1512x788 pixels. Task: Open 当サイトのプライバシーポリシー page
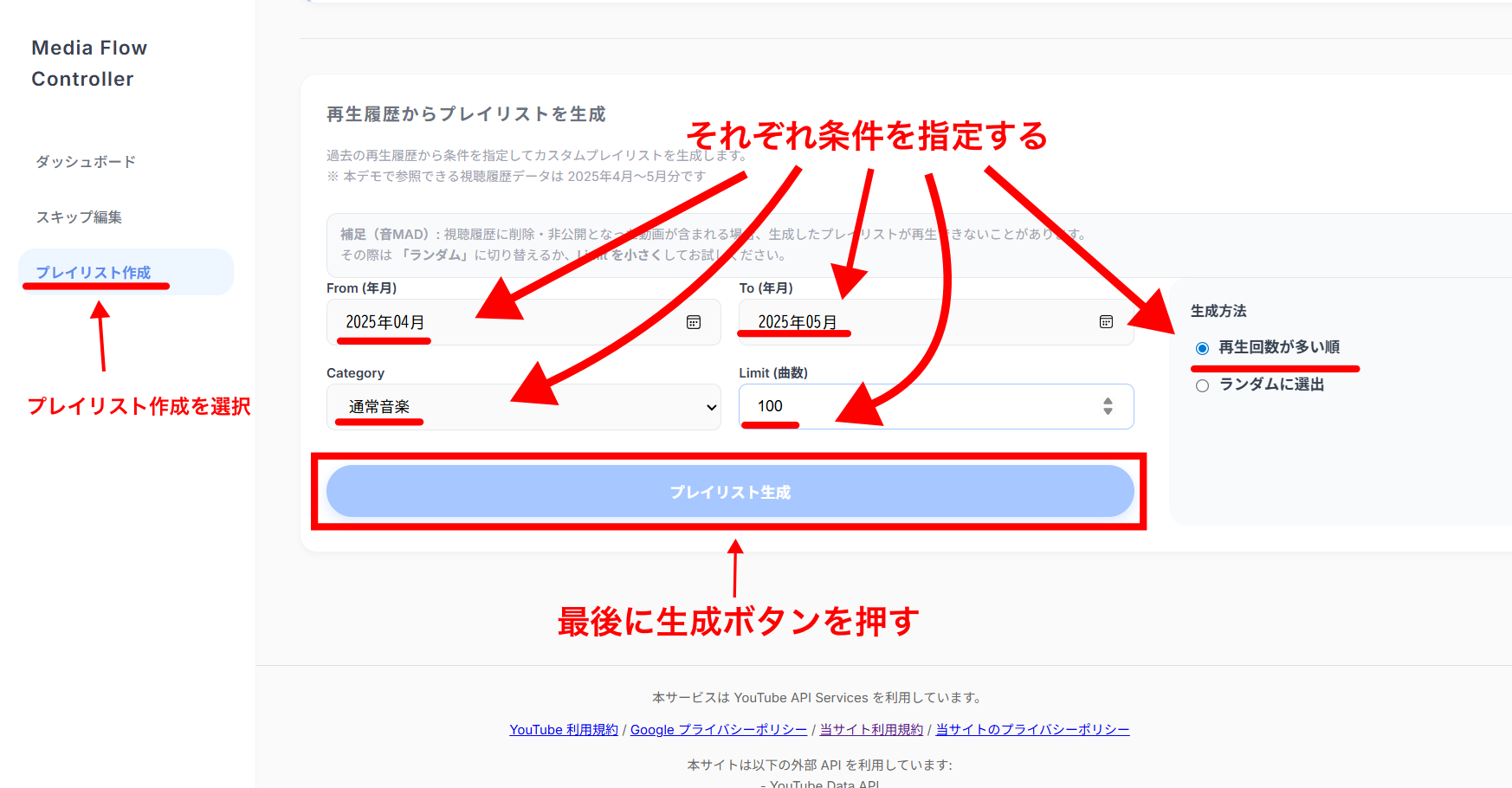(1031, 729)
